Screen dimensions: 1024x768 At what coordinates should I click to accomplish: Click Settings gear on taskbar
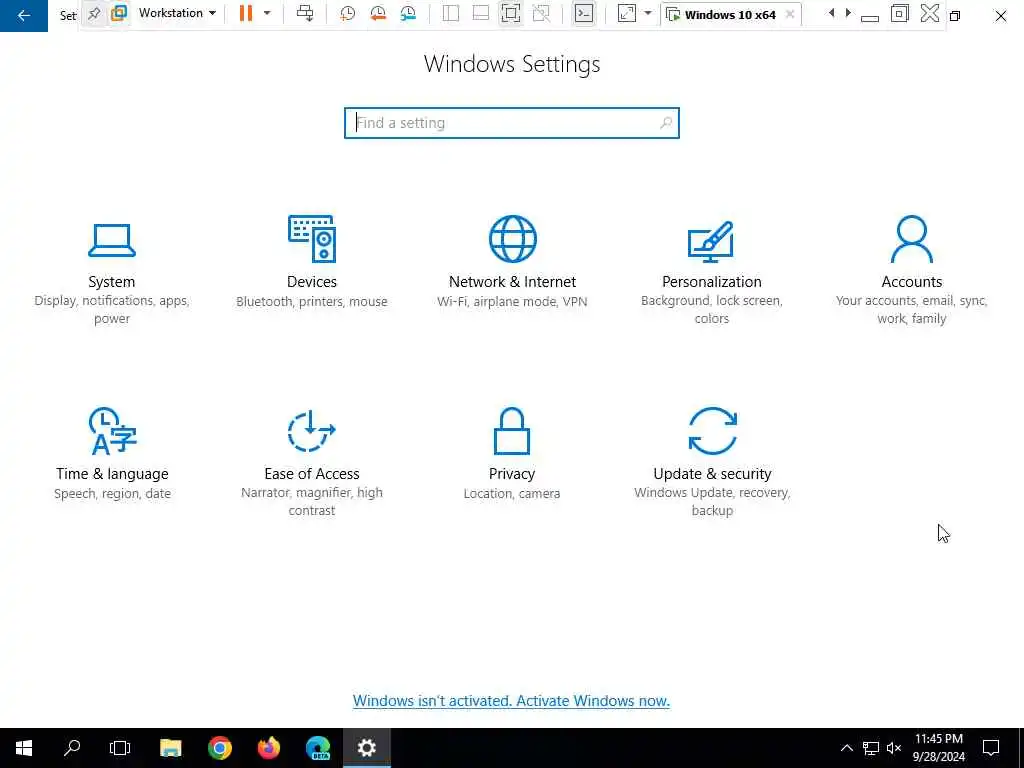[367, 748]
